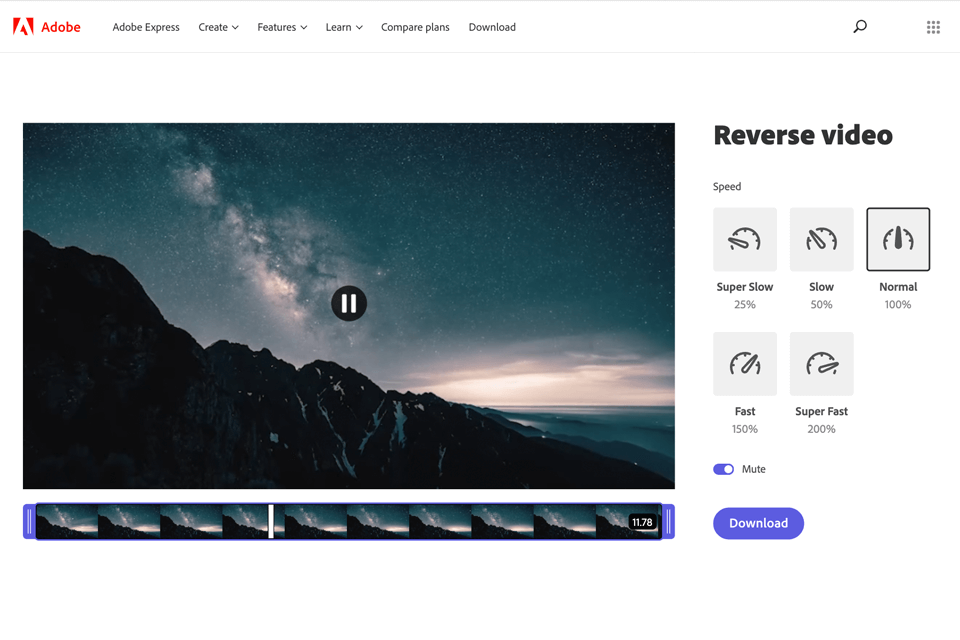The height and width of the screenshot is (640, 960).
Task: Click the Mute label text
Action: click(754, 469)
